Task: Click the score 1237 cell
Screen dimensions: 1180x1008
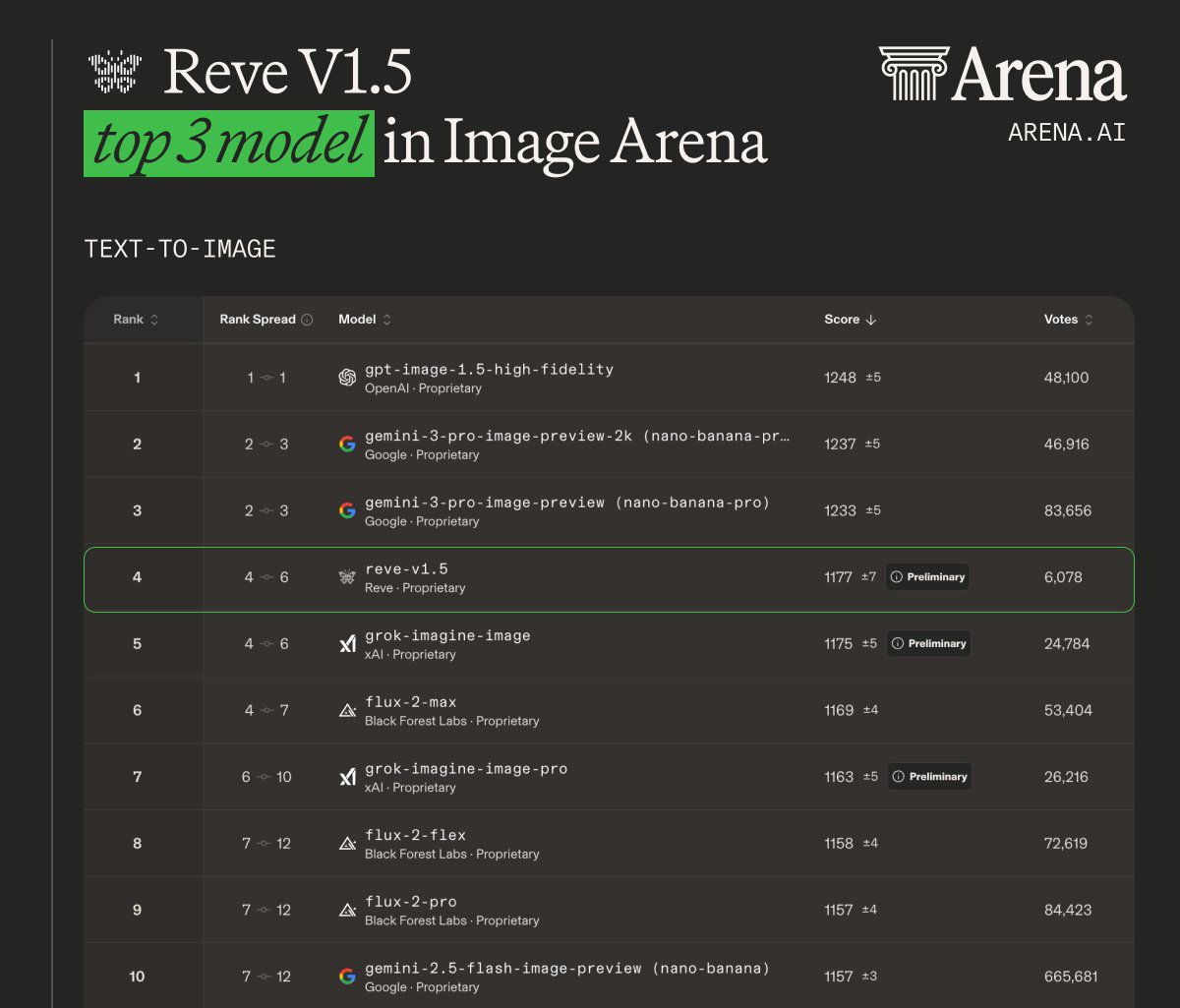Action: pyautogui.click(x=853, y=444)
